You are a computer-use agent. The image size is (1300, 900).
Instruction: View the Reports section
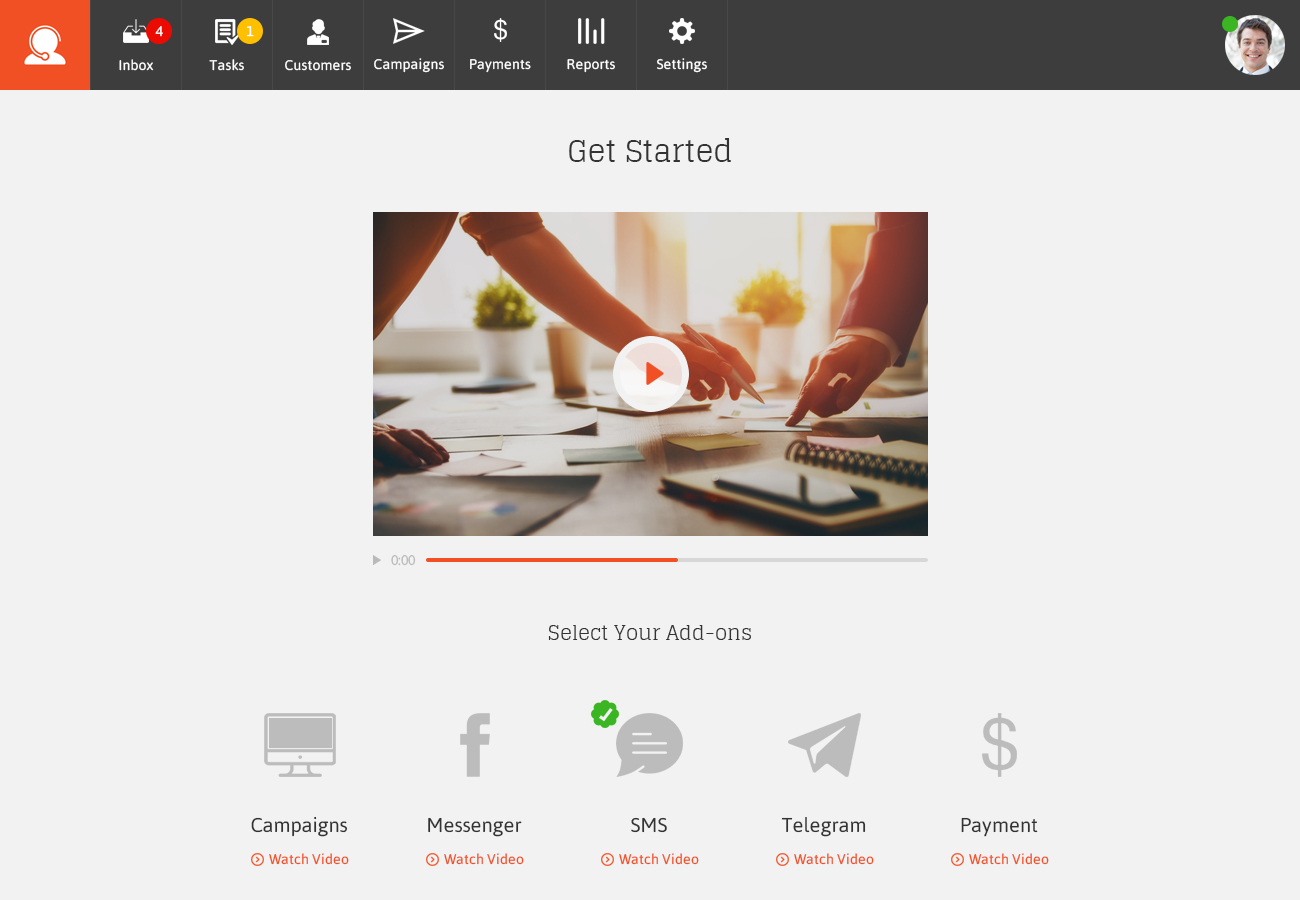tap(591, 45)
